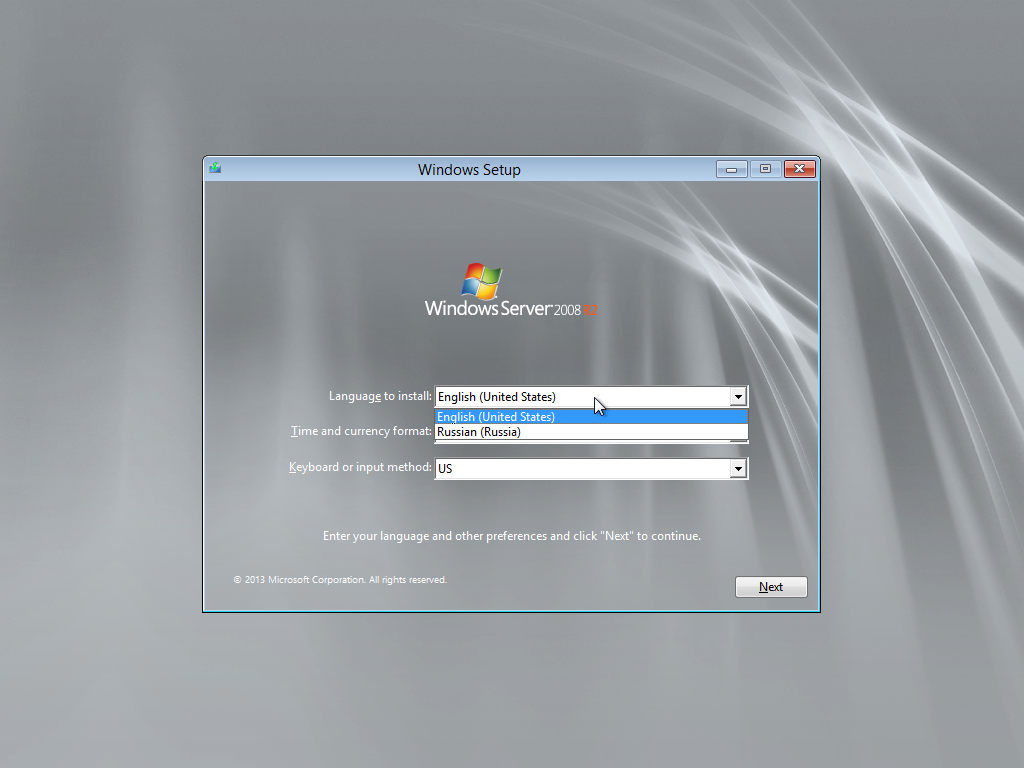Click the Next button
Viewport: 1024px width, 768px height.
[771, 586]
